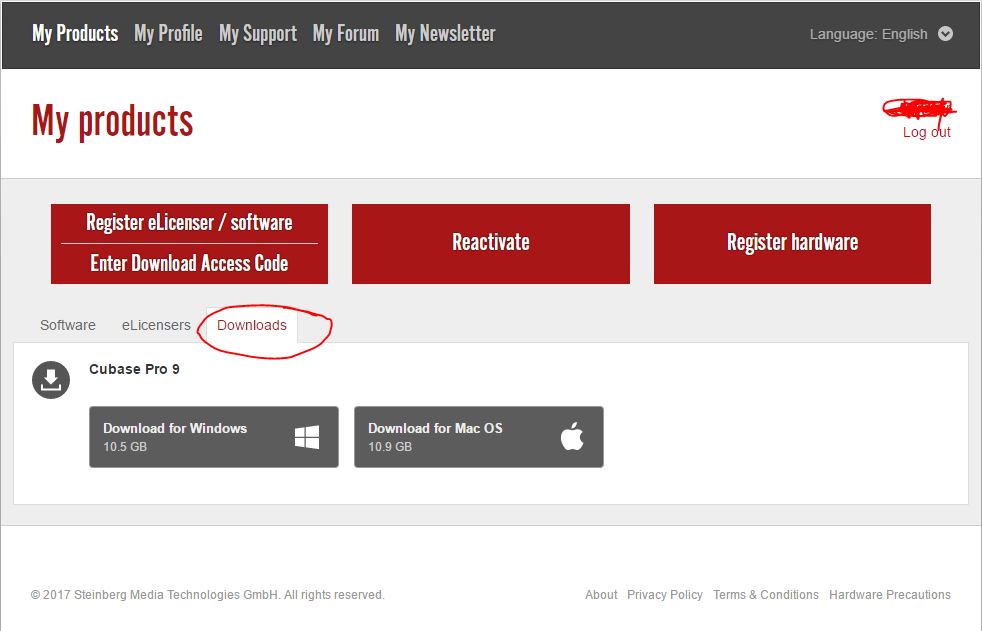The height and width of the screenshot is (631, 982).
Task: Click the circular download icon beside Cubase Pro 9
Action: tap(51, 380)
